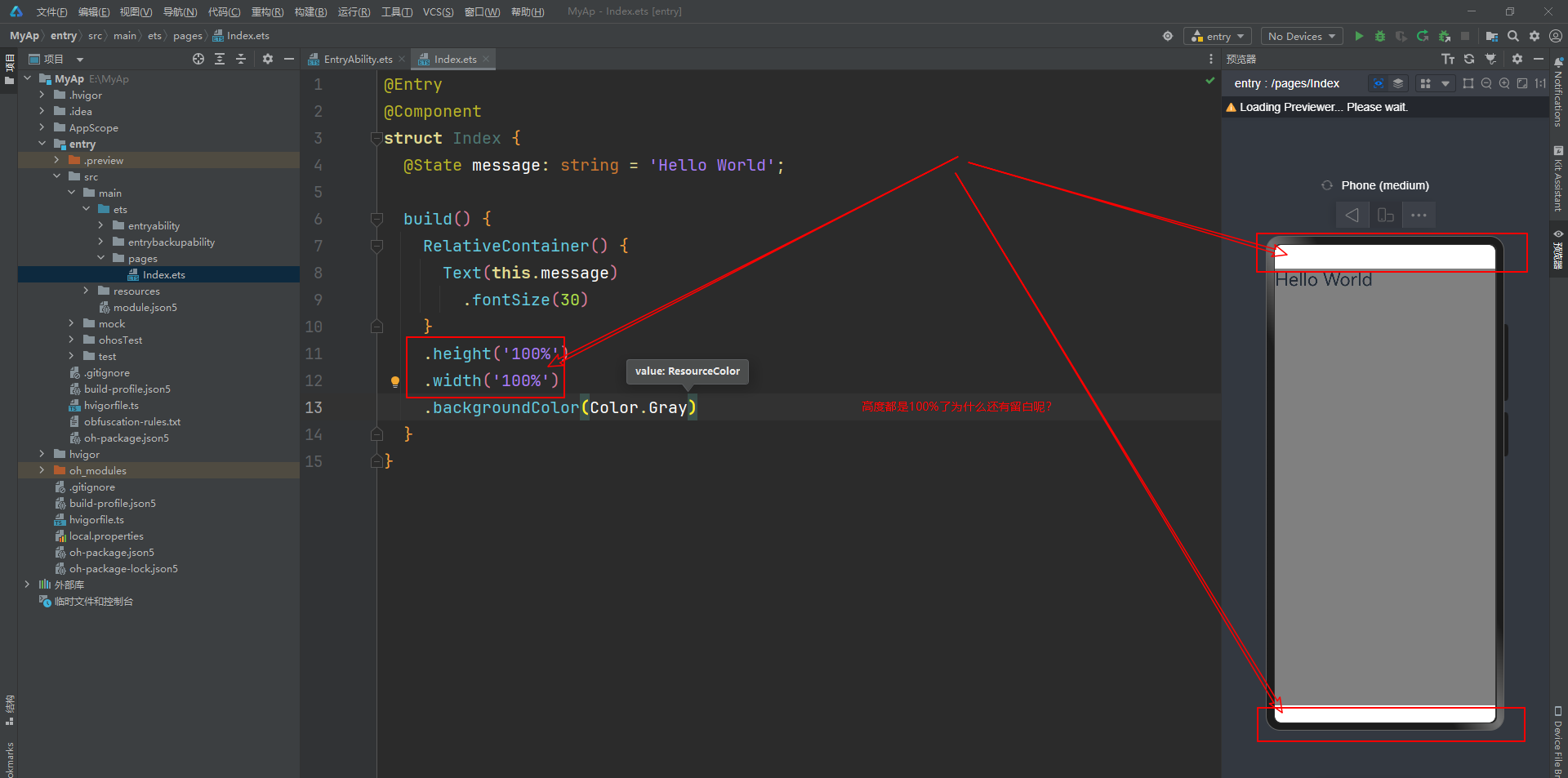Select opened file locate target in project panel
The image size is (1568, 778).
198,59
